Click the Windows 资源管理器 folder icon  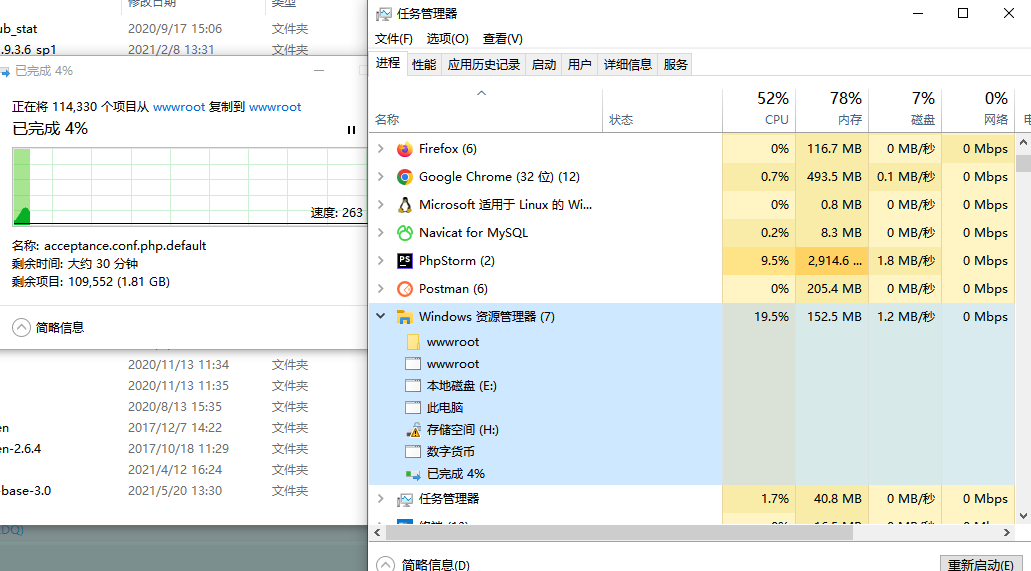pos(404,317)
